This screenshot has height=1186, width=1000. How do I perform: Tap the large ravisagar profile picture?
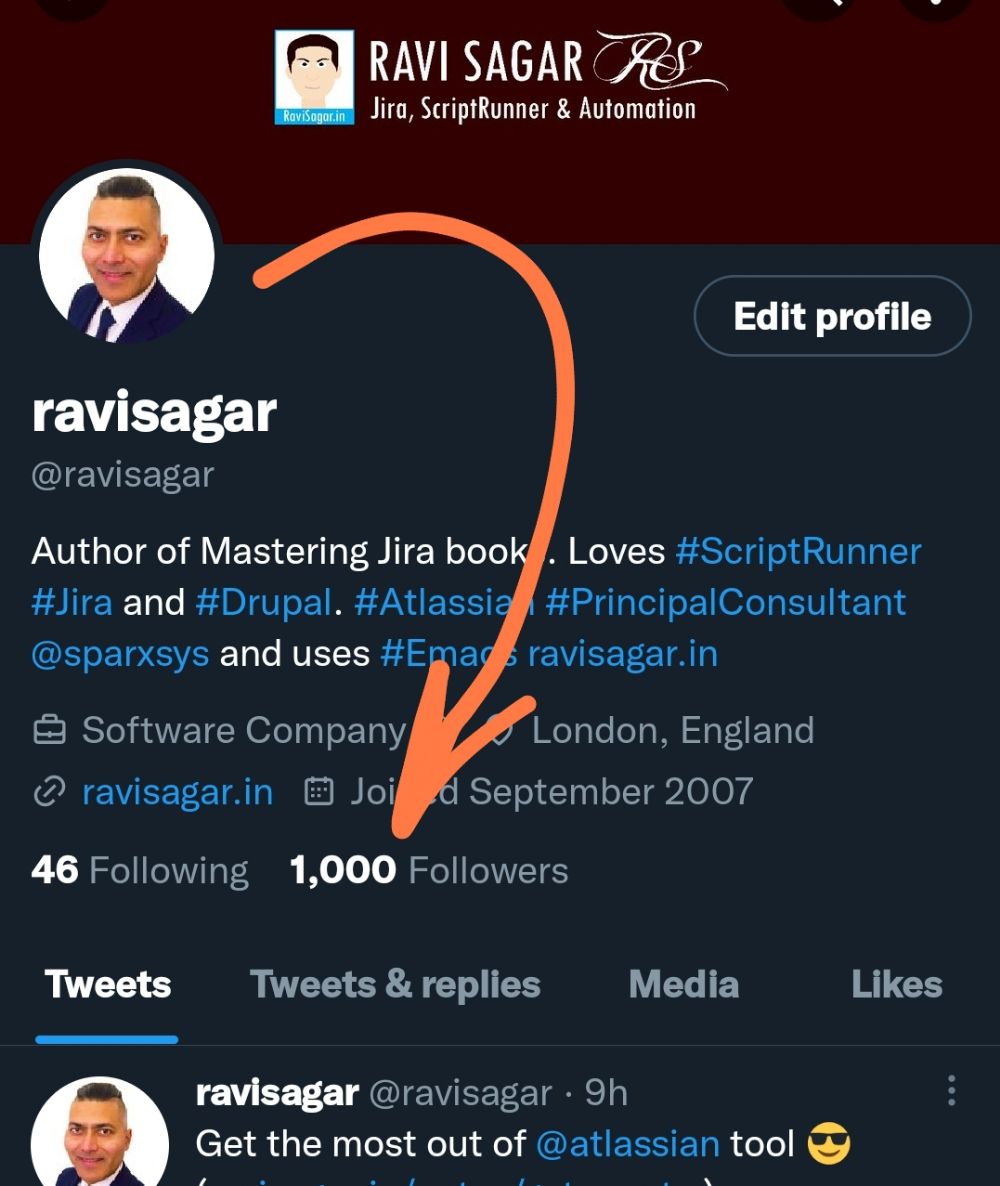(x=126, y=255)
